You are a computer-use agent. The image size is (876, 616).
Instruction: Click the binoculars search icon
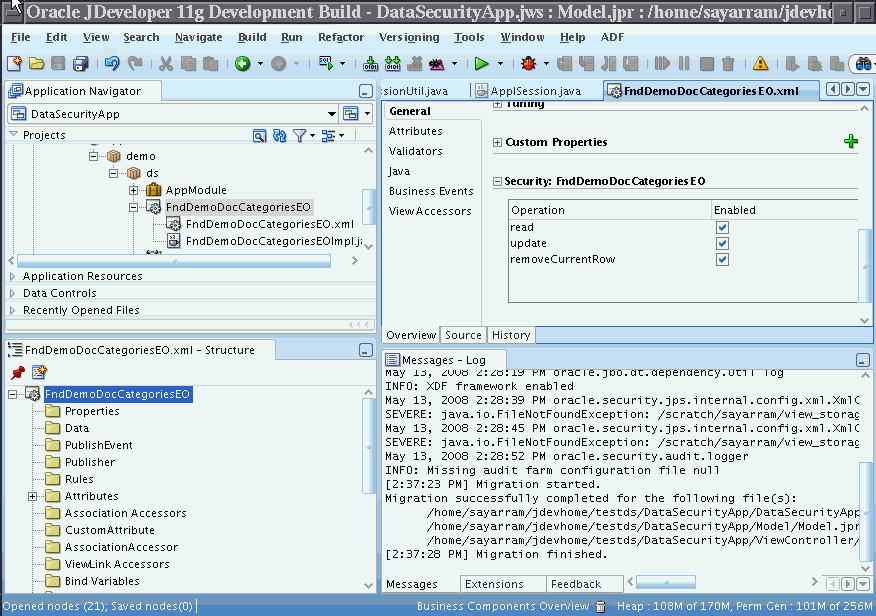click(863, 64)
